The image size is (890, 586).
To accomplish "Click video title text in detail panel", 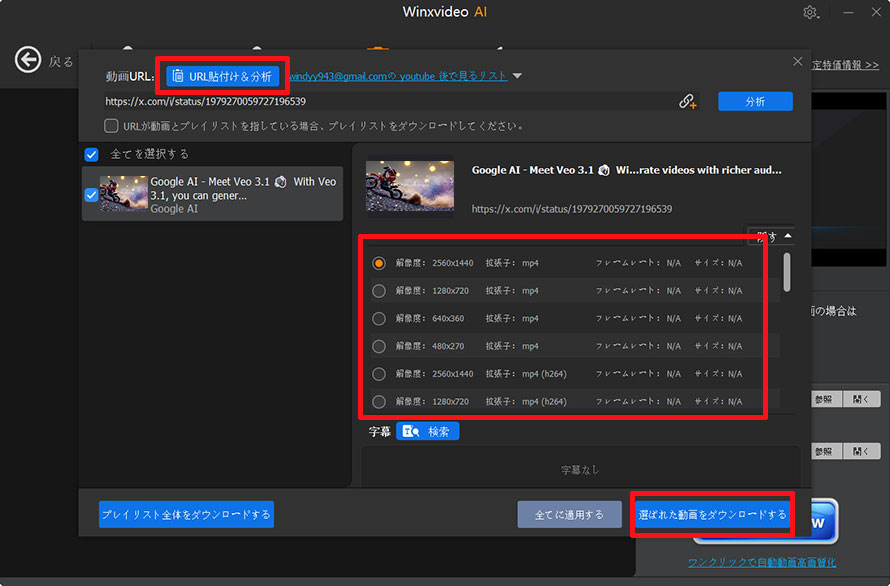I will click(627, 170).
